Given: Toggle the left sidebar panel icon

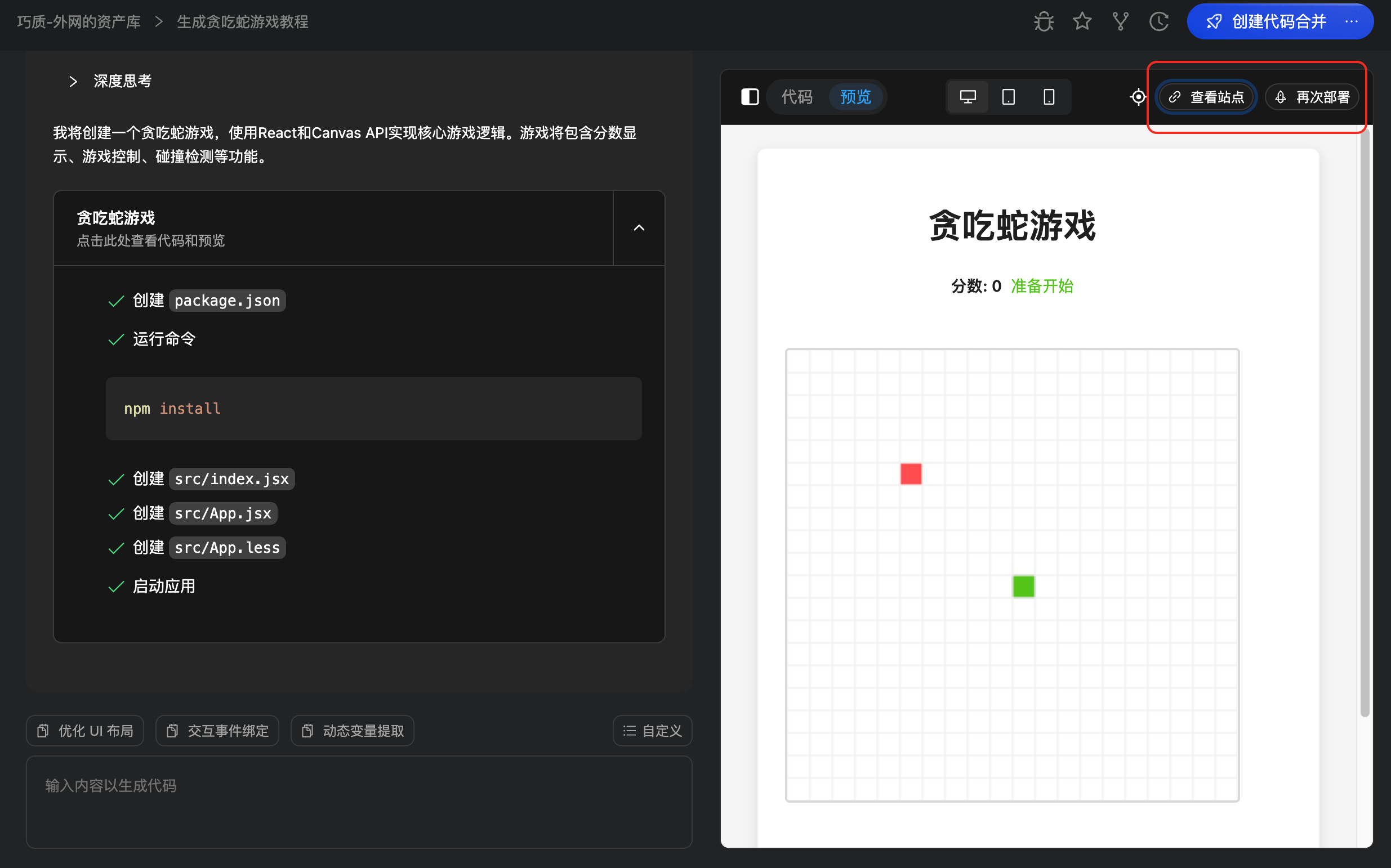Looking at the screenshot, I should coord(750,97).
